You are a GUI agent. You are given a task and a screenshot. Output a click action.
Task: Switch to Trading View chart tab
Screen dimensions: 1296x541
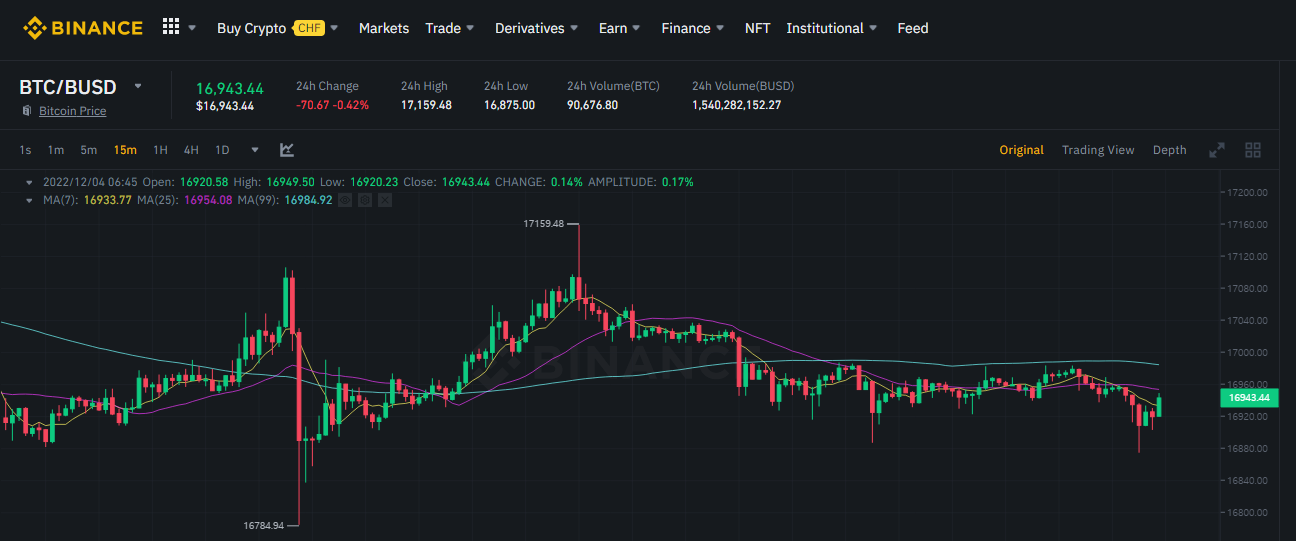[1098, 150]
